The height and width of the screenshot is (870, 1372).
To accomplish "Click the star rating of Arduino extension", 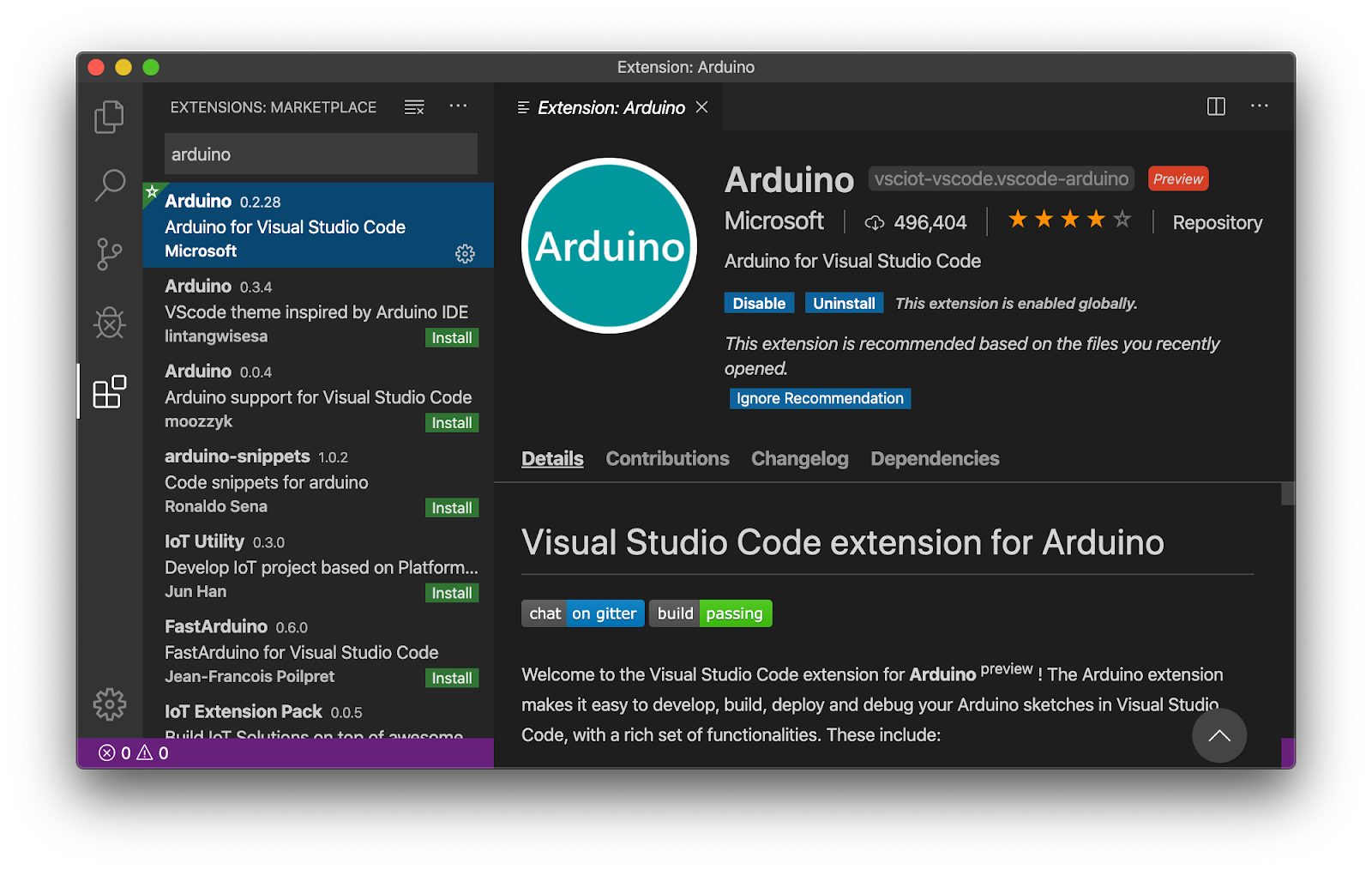I will pos(1069,221).
